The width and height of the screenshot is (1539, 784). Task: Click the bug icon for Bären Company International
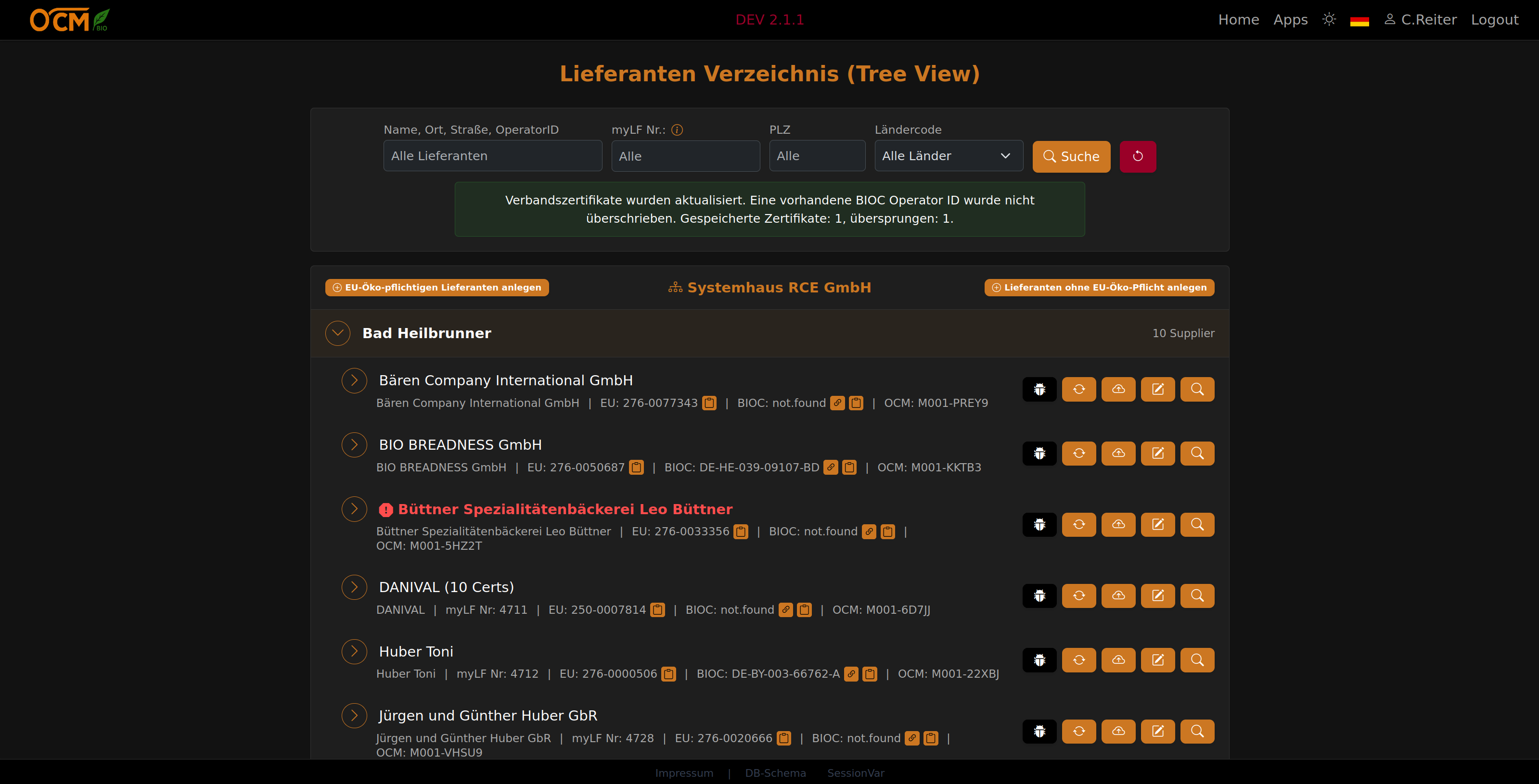(x=1039, y=389)
